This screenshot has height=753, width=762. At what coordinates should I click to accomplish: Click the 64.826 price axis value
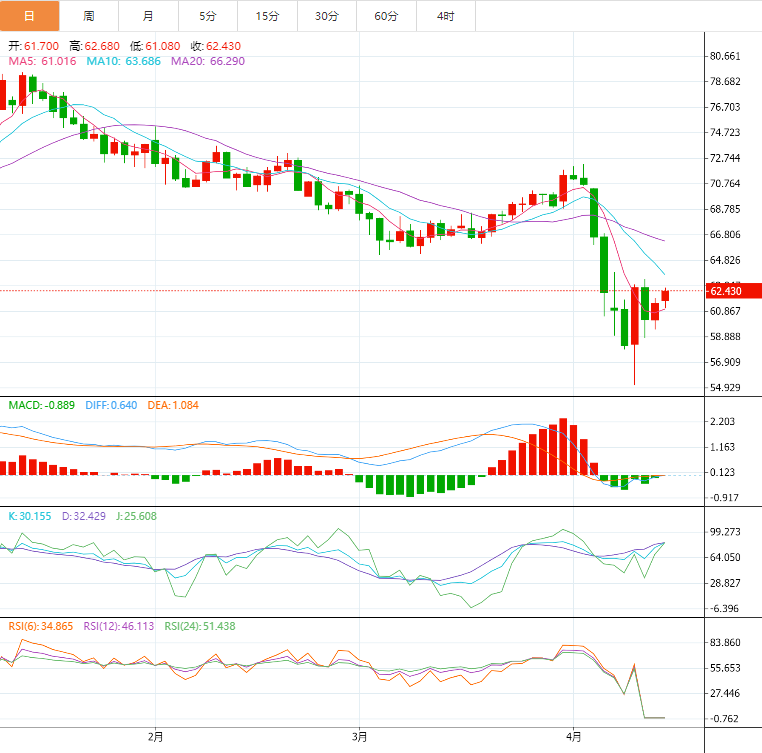(725, 260)
